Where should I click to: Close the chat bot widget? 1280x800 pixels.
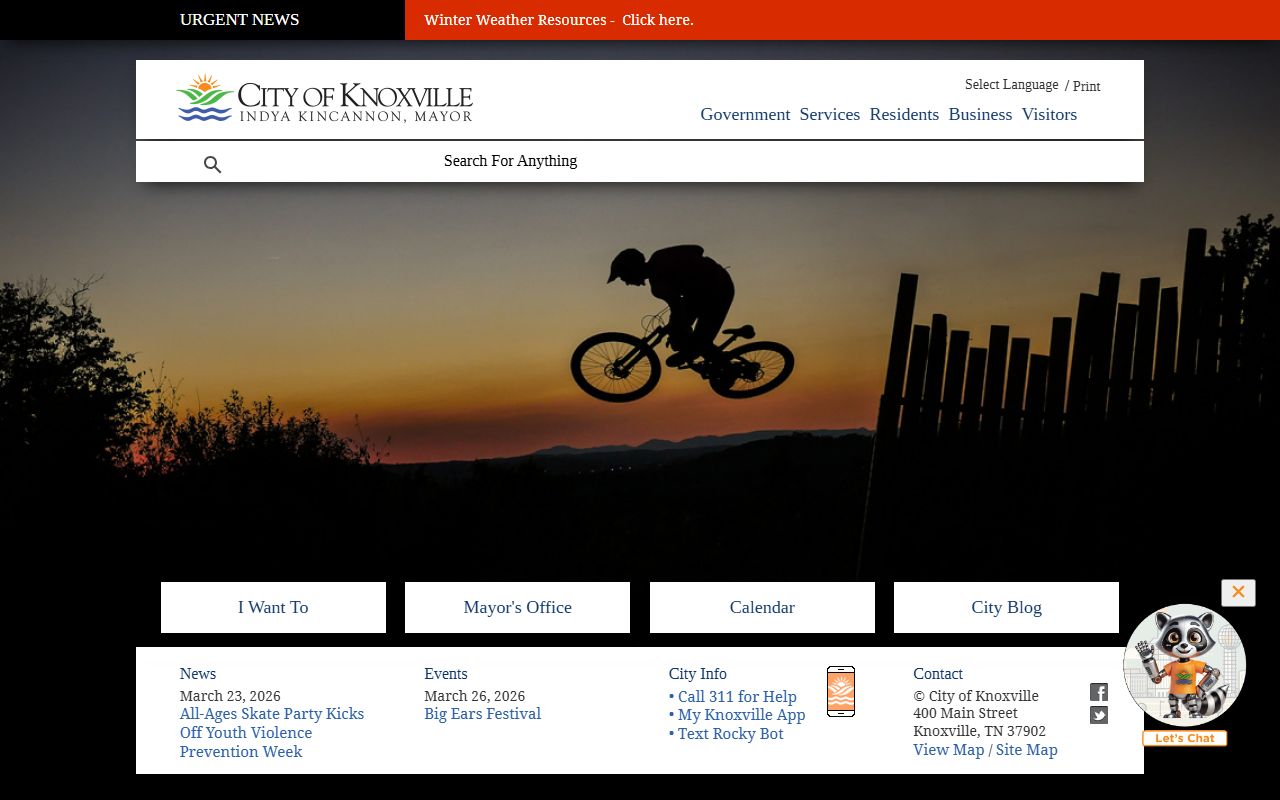click(x=1237, y=592)
